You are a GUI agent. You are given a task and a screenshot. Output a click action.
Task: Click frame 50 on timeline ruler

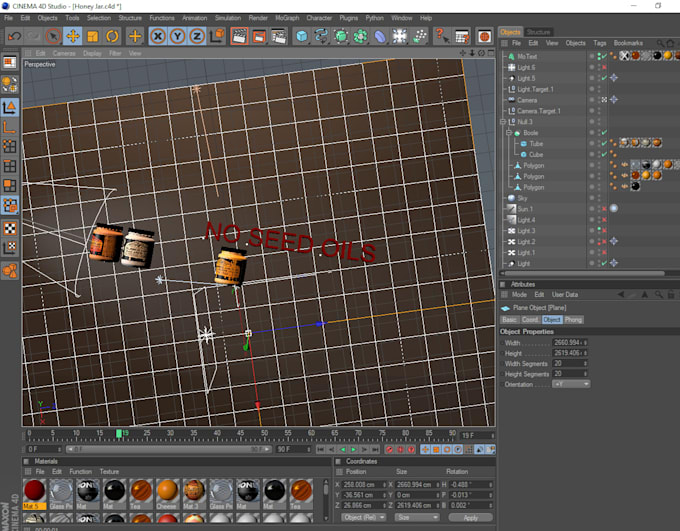tap(264, 434)
